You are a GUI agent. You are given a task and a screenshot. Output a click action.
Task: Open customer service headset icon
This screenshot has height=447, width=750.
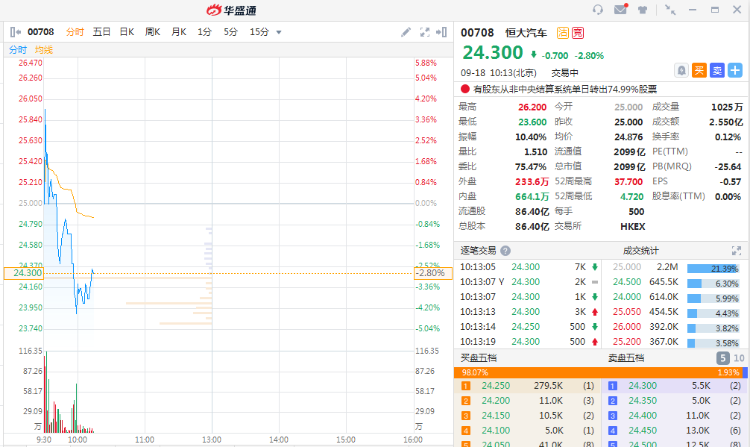pos(598,10)
